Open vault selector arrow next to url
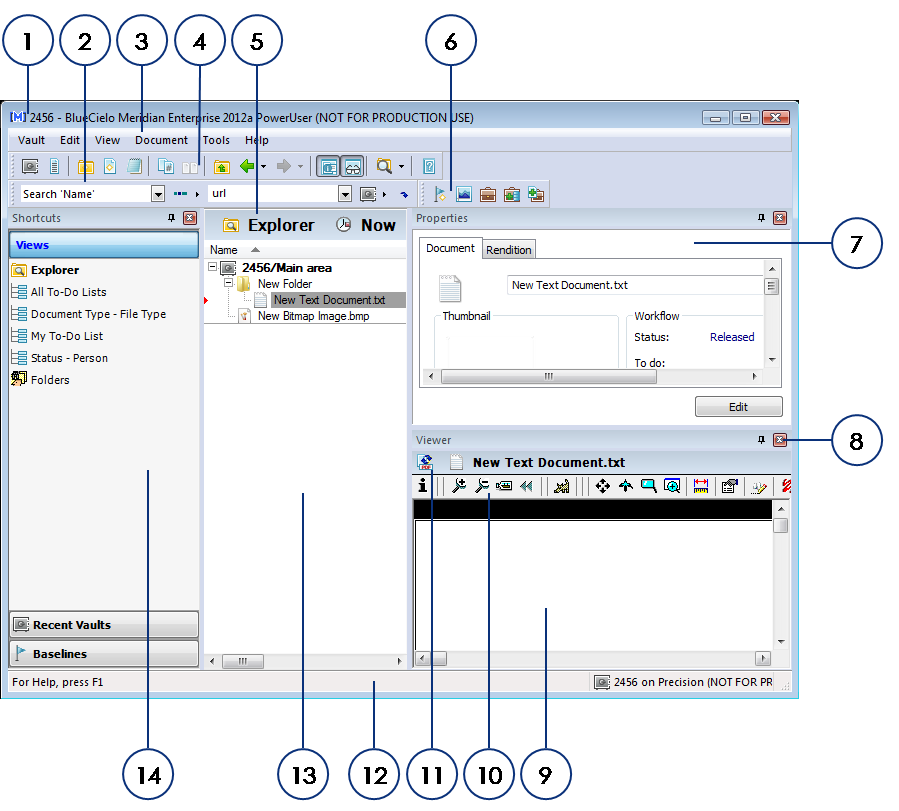Viewport: 899px width, 811px height. pyautogui.click(x=384, y=194)
